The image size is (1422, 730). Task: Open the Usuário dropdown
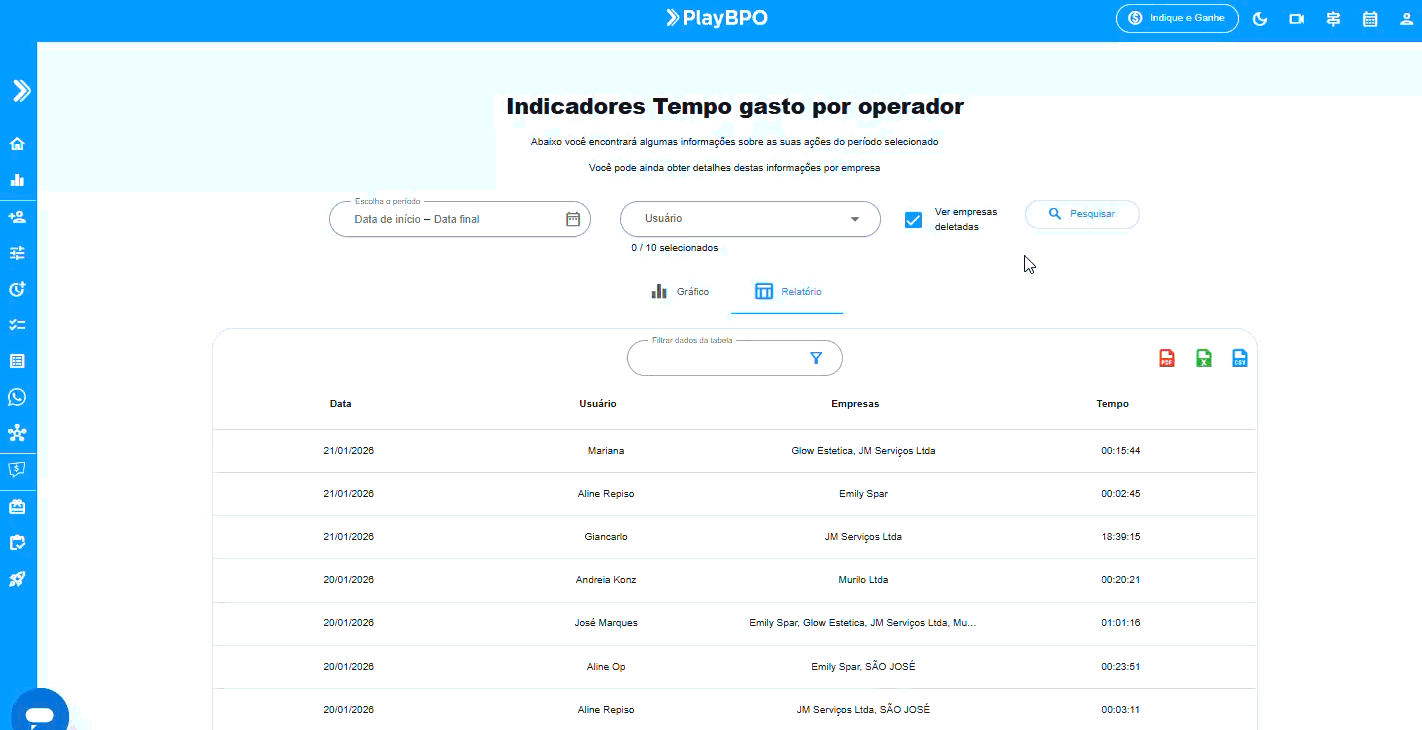[750, 219]
